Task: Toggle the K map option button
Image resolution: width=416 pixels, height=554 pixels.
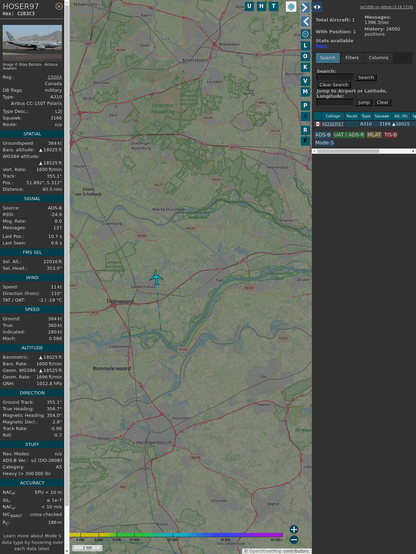Action: pyautogui.click(x=305, y=67)
